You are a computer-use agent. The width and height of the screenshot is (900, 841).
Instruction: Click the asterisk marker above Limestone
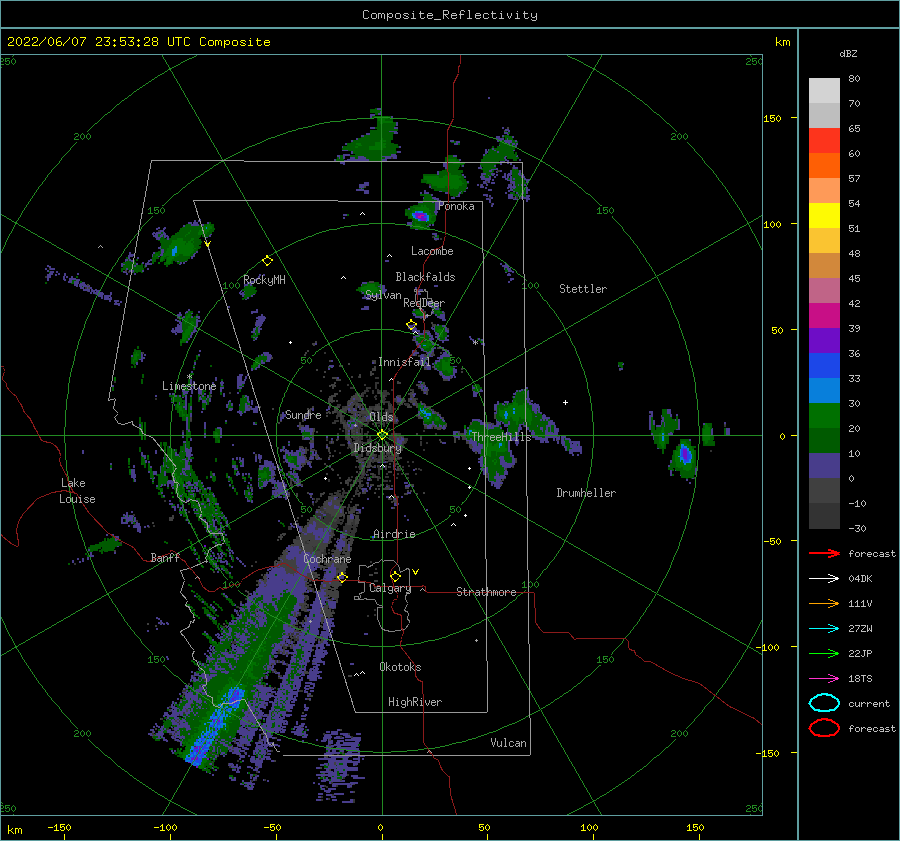click(189, 377)
